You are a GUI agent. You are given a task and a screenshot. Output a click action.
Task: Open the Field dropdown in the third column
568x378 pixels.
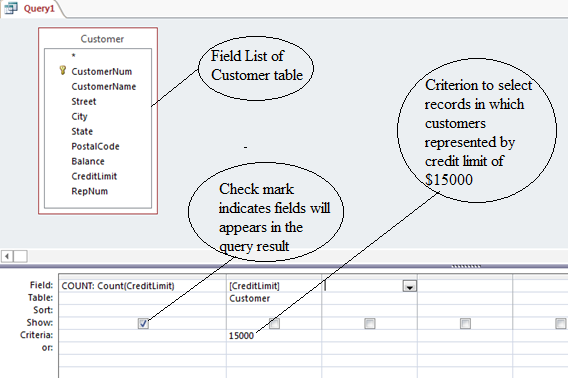click(x=410, y=286)
